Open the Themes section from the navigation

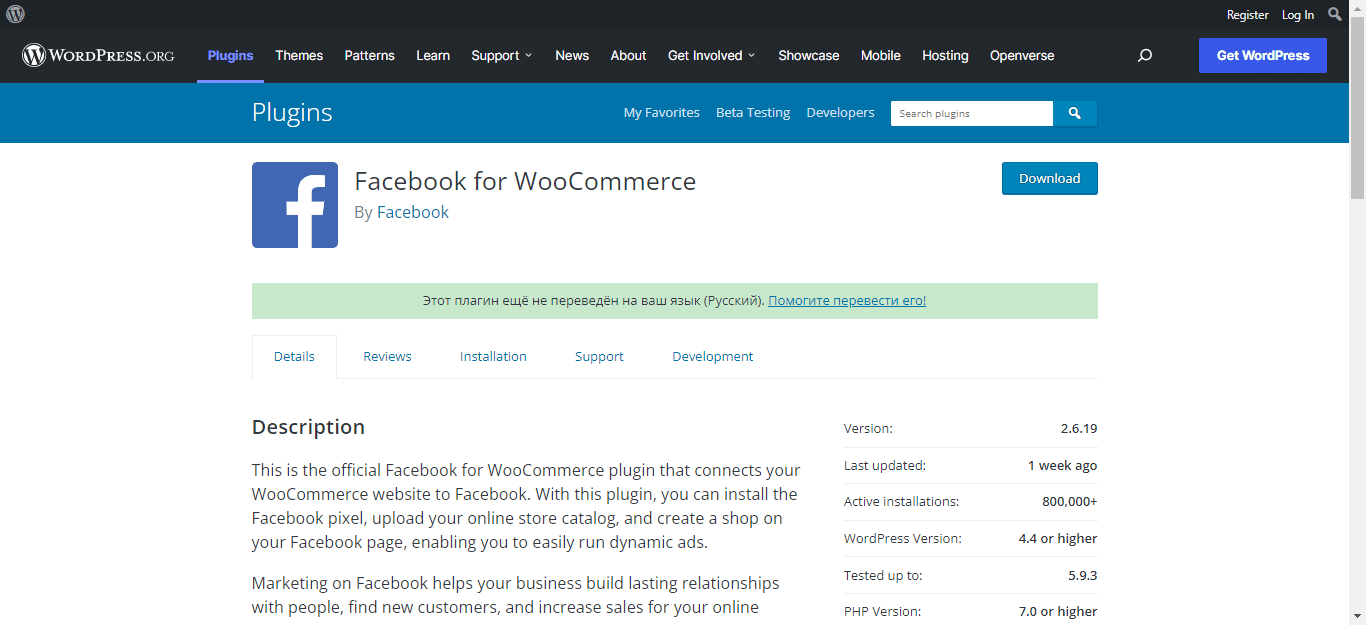299,55
